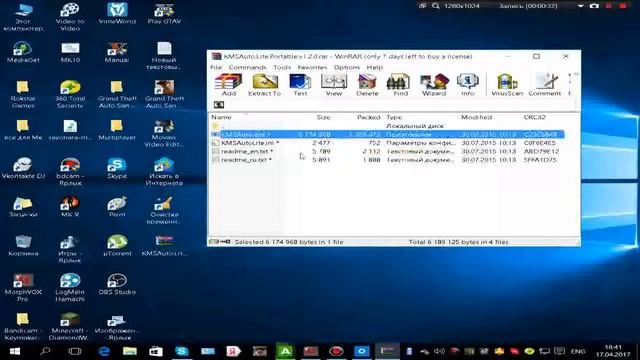
Task: Show archive Info from toolbar
Action: click(468, 85)
